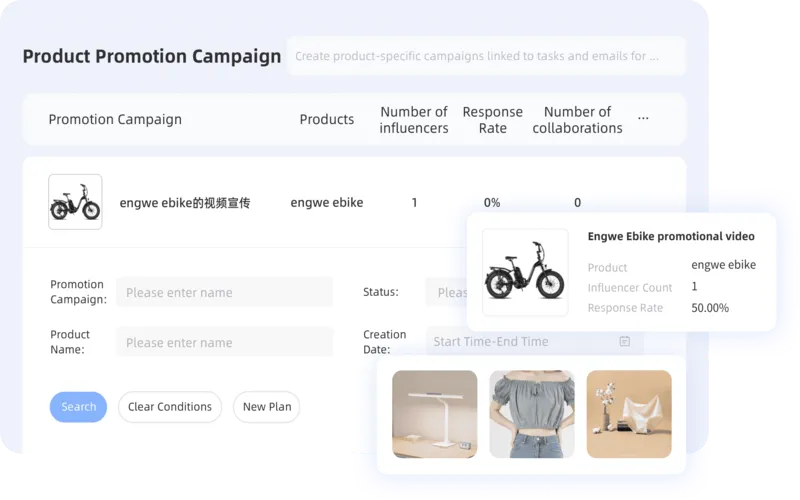Click the 50.00% response rate value
Screen dimensions: 800x500
click(x=710, y=308)
